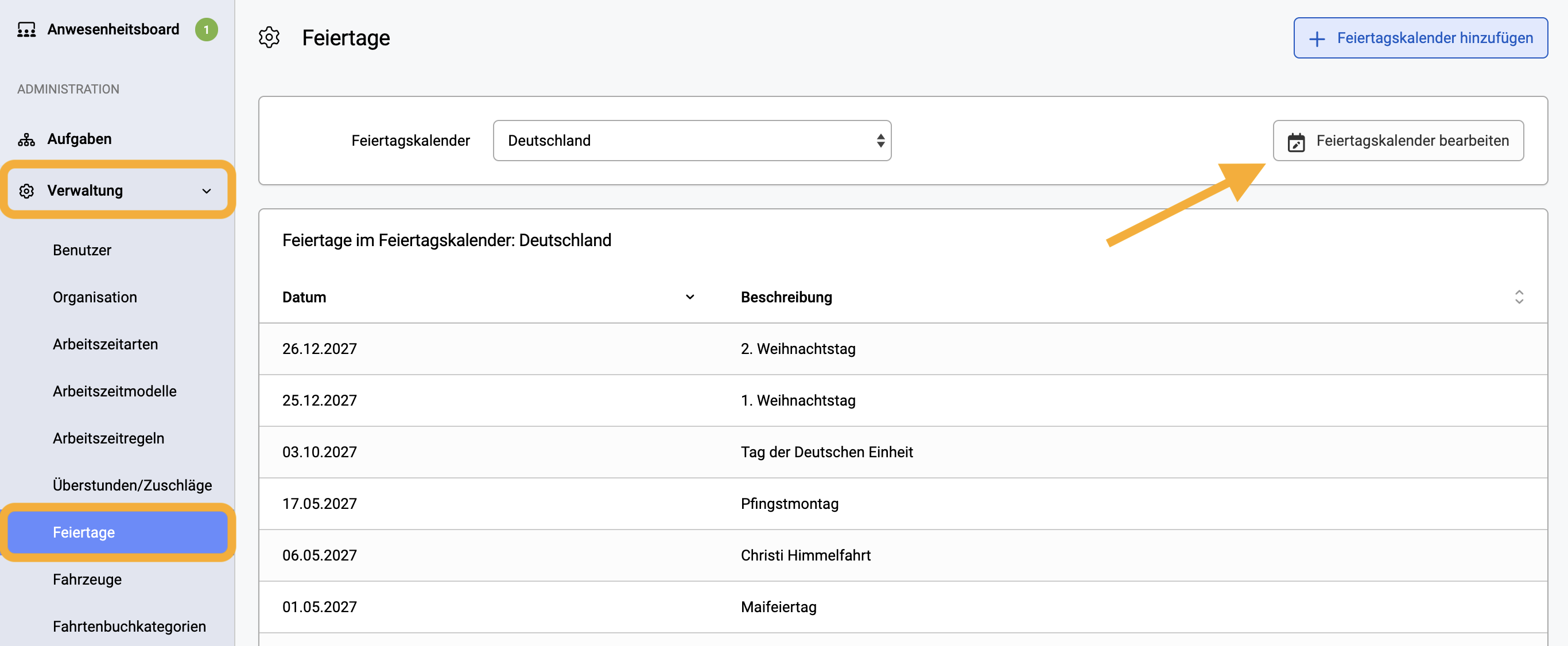Image resolution: width=1568 pixels, height=646 pixels.
Task: Select the 06.05.2027 date cell
Action: [320, 556]
